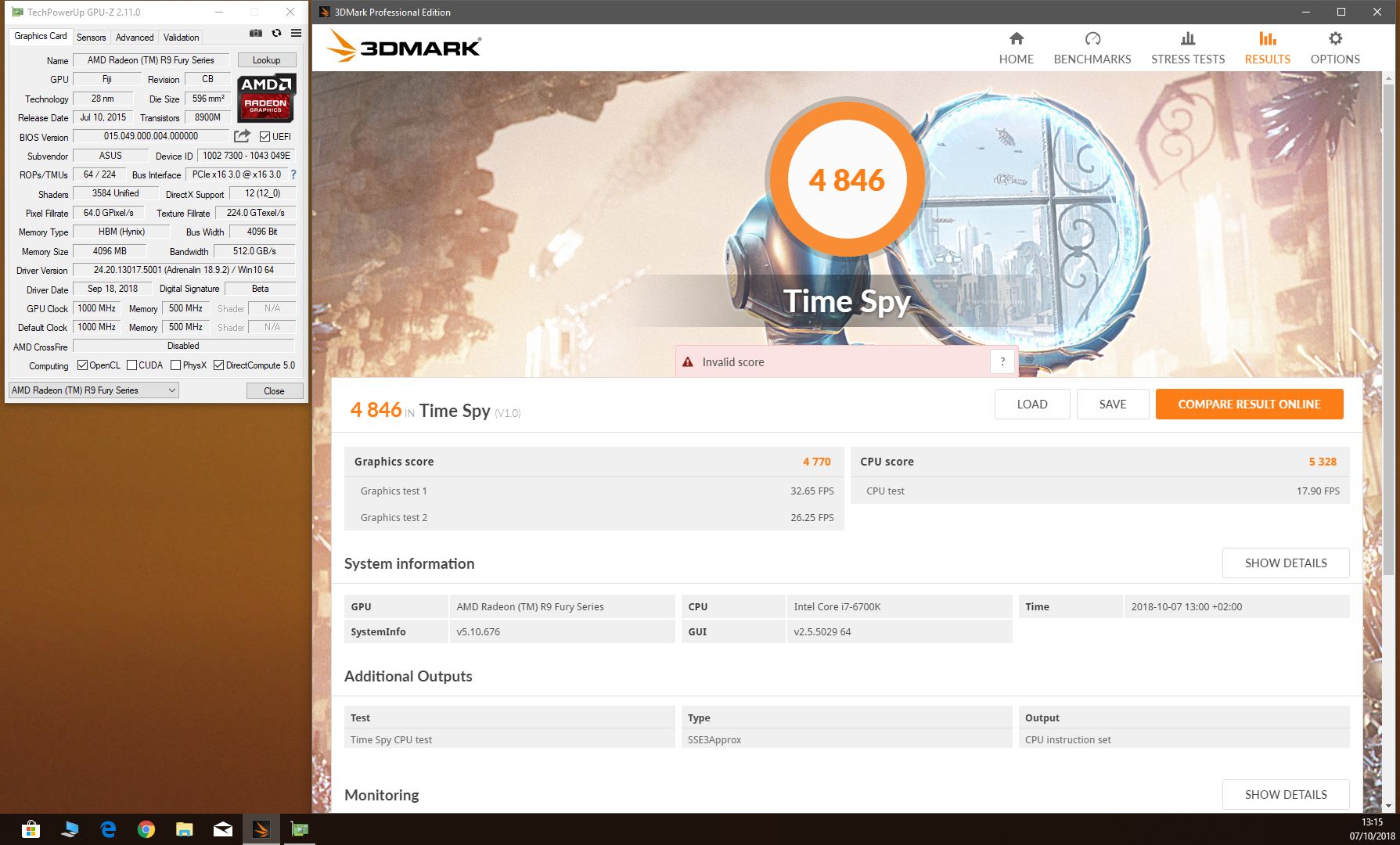Click the GPU-Z title bar app icon
The height and width of the screenshot is (845, 1400).
(x=17, y=12)
